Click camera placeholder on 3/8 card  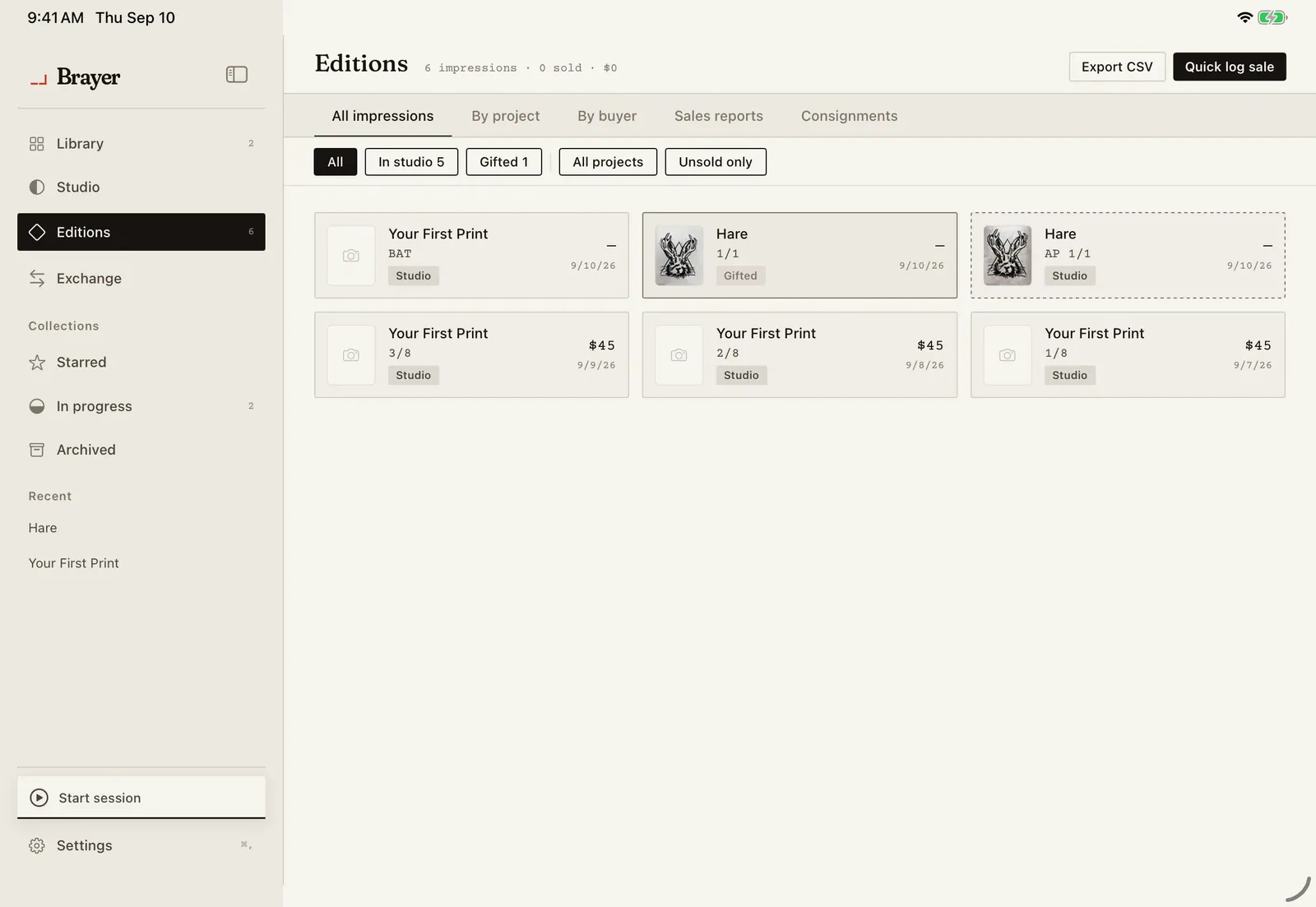351,355
